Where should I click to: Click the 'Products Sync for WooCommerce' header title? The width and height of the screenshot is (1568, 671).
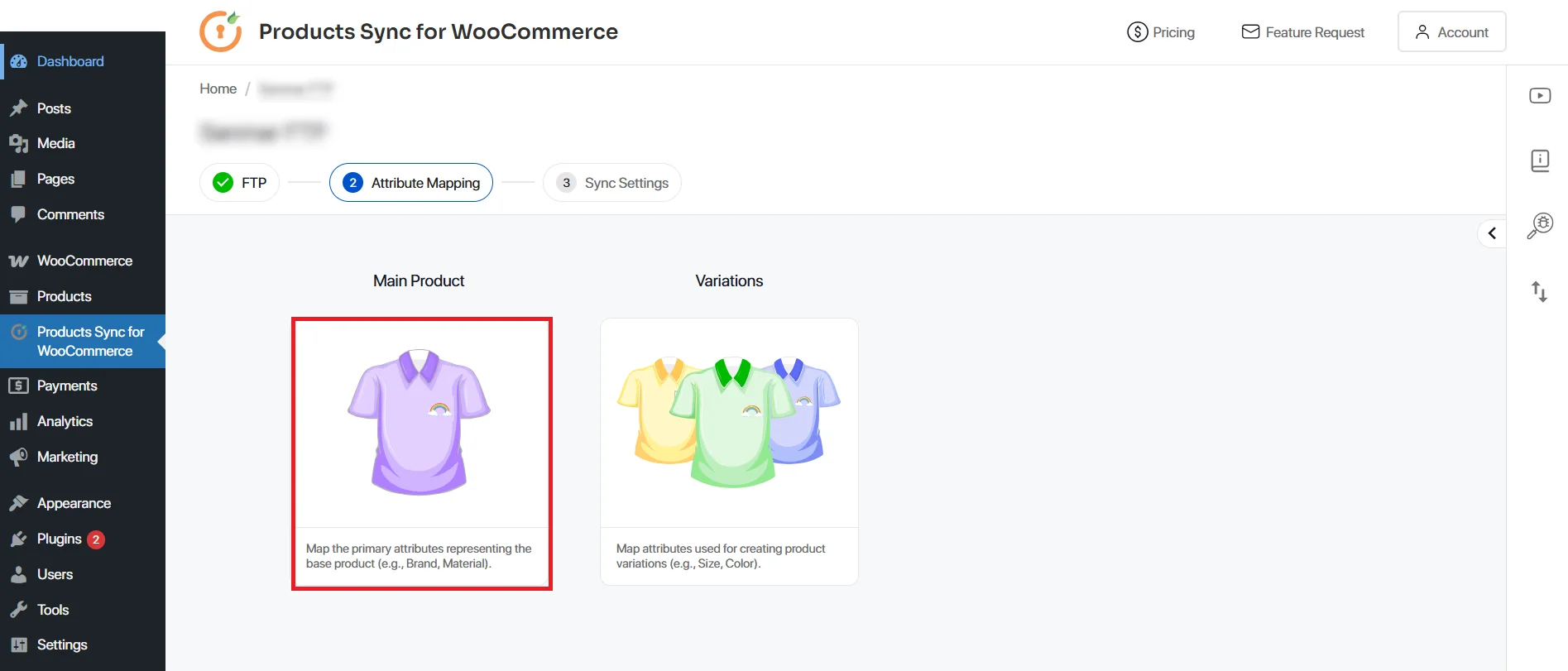tap(439, 31)
